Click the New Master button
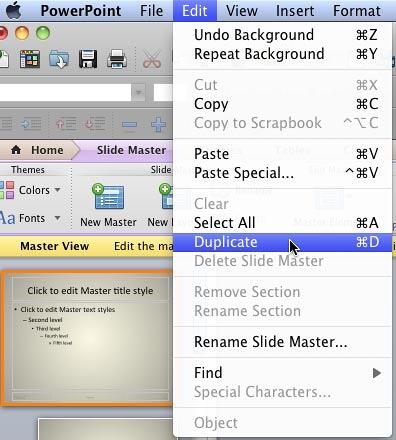 coord(109,205)
